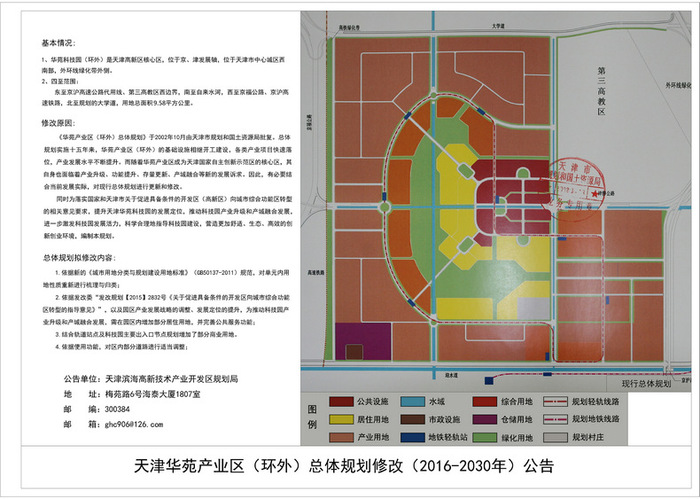Click the 规划轻轨线路 legend label
Image resolution: width=700 pixels, height=499 pixels.
[x=596, y=401]
